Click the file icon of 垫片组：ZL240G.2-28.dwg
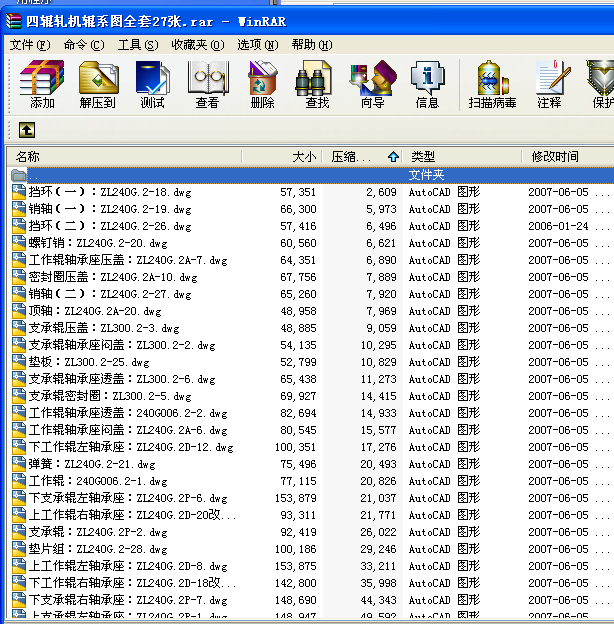This screenshot has height=624, width=614. [19, 549]
